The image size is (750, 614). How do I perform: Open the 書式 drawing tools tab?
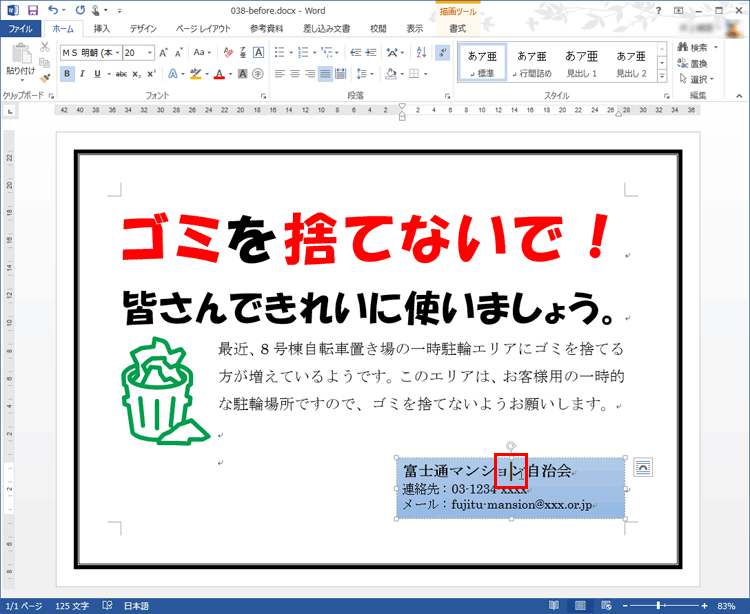pyautogui.click(x=457, y=29)
